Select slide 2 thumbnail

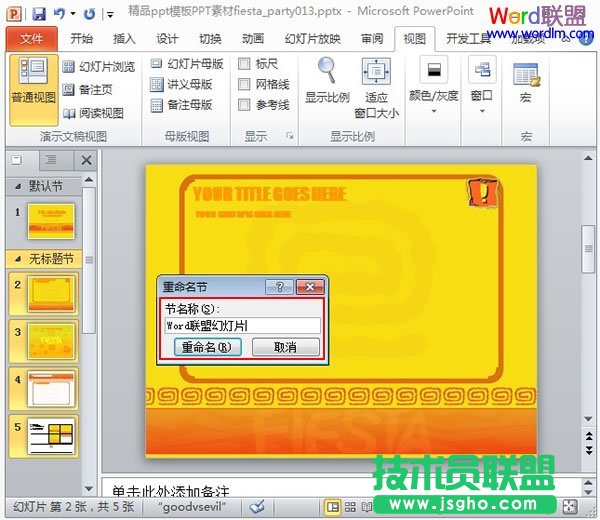(51, 294)
